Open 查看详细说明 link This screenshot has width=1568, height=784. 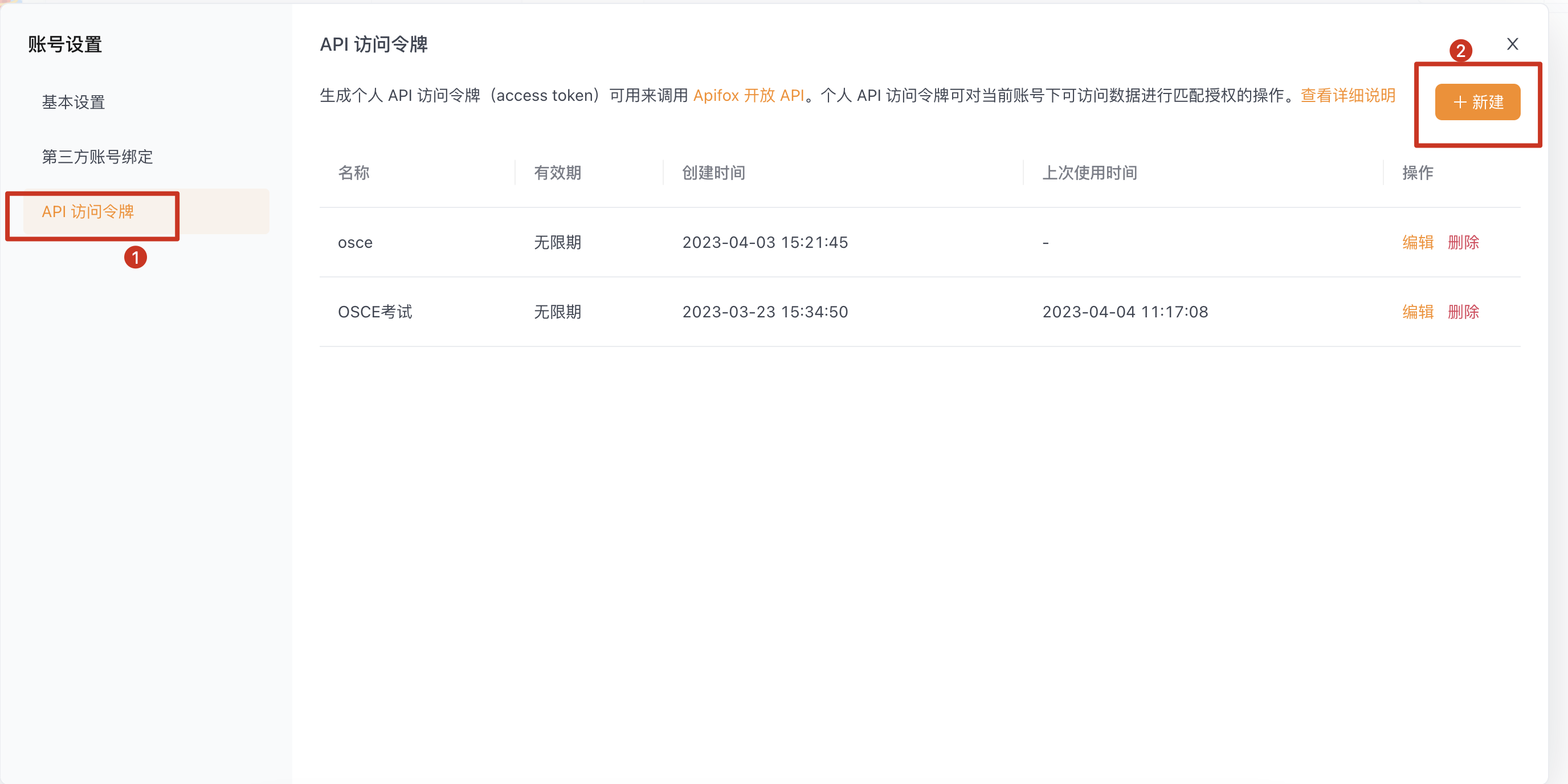[1347, 96]
